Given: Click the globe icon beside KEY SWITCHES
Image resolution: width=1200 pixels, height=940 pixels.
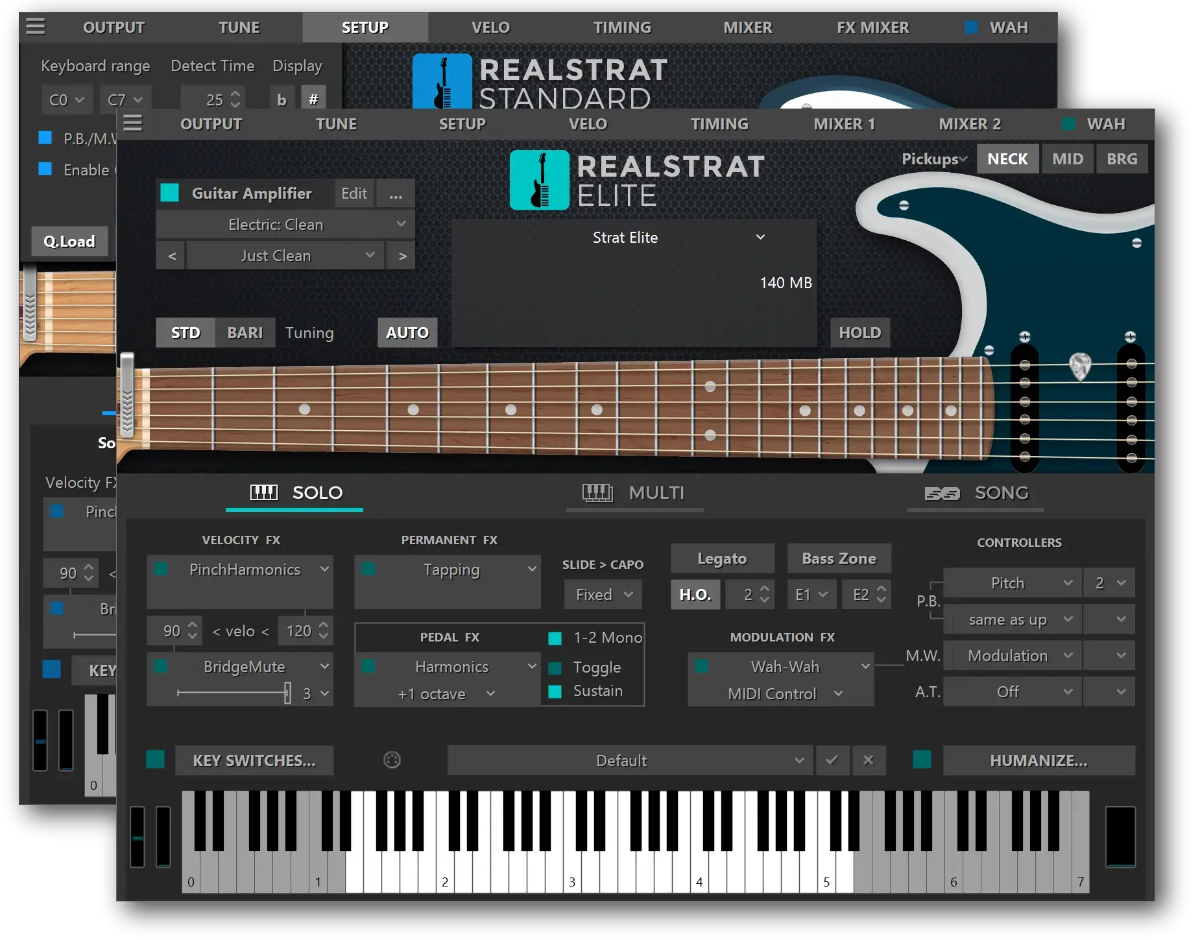Looking at the screenshot, I should [391, 760].
